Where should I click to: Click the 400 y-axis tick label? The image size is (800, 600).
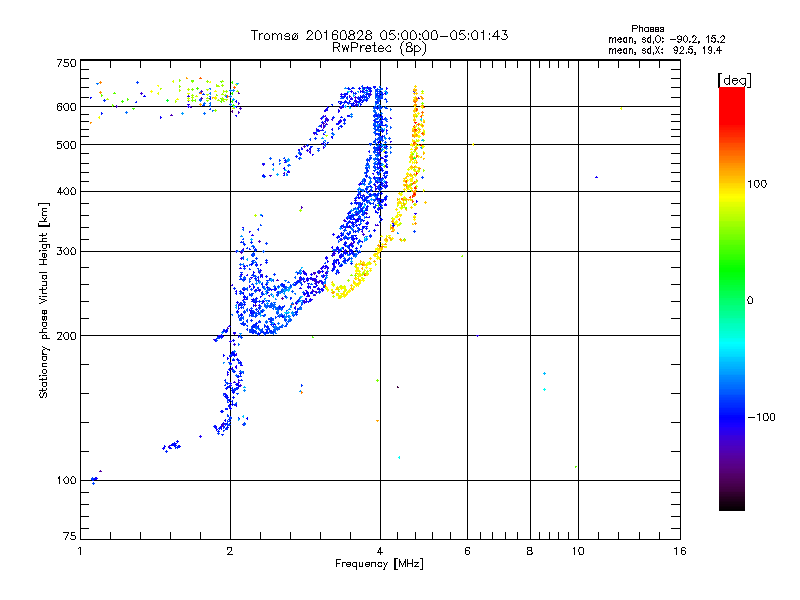coord(67,191)
